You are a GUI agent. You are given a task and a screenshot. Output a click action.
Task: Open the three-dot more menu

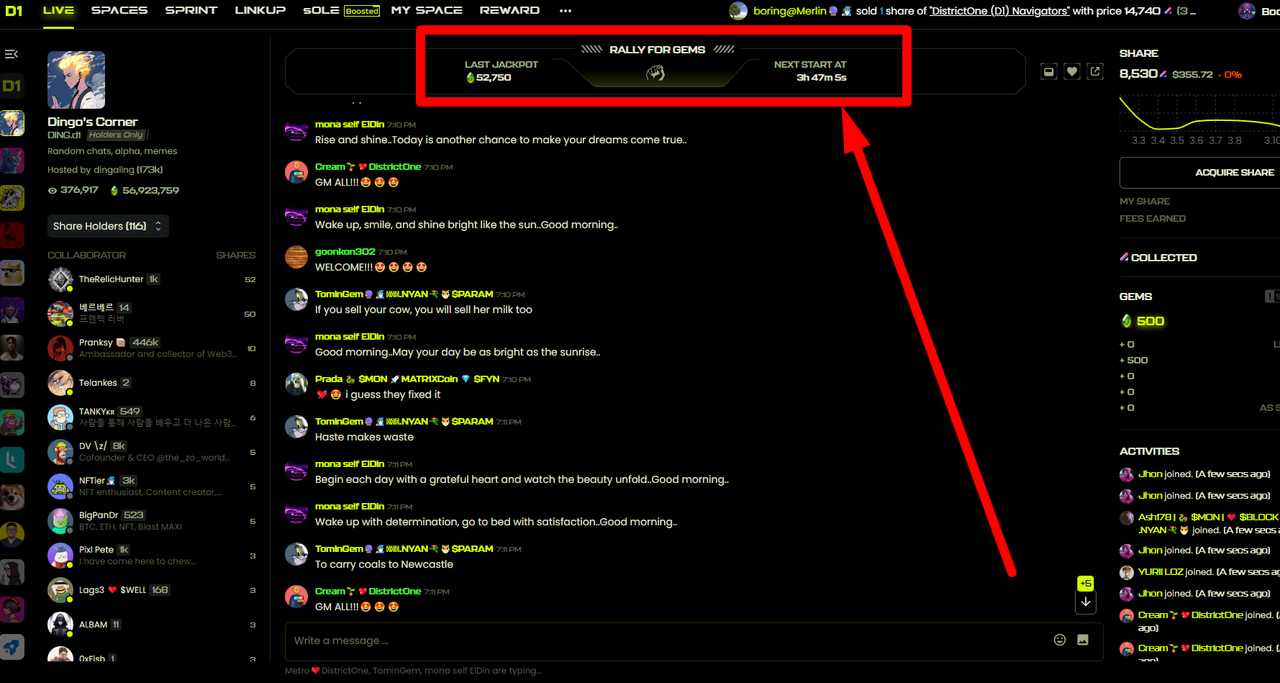tap(566, 10)
